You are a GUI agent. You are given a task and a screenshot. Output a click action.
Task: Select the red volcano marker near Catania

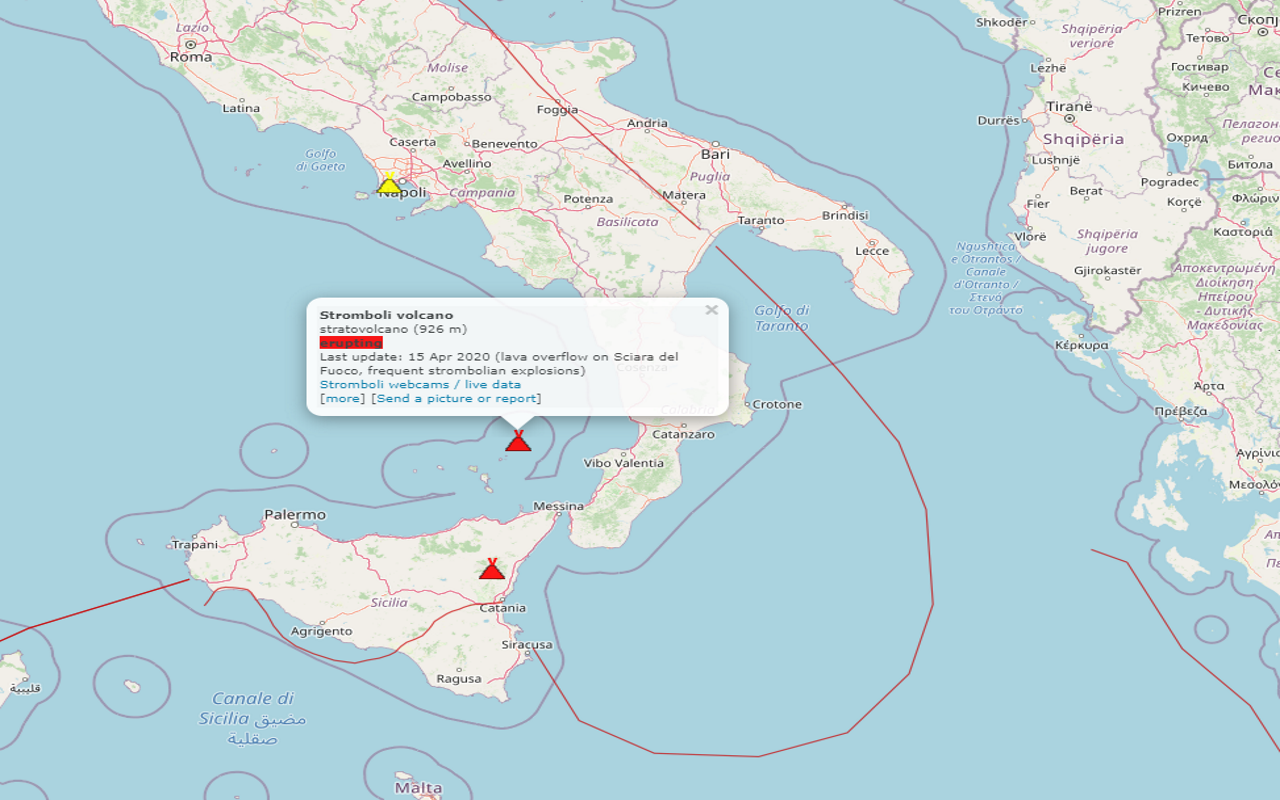click(492, 568)
